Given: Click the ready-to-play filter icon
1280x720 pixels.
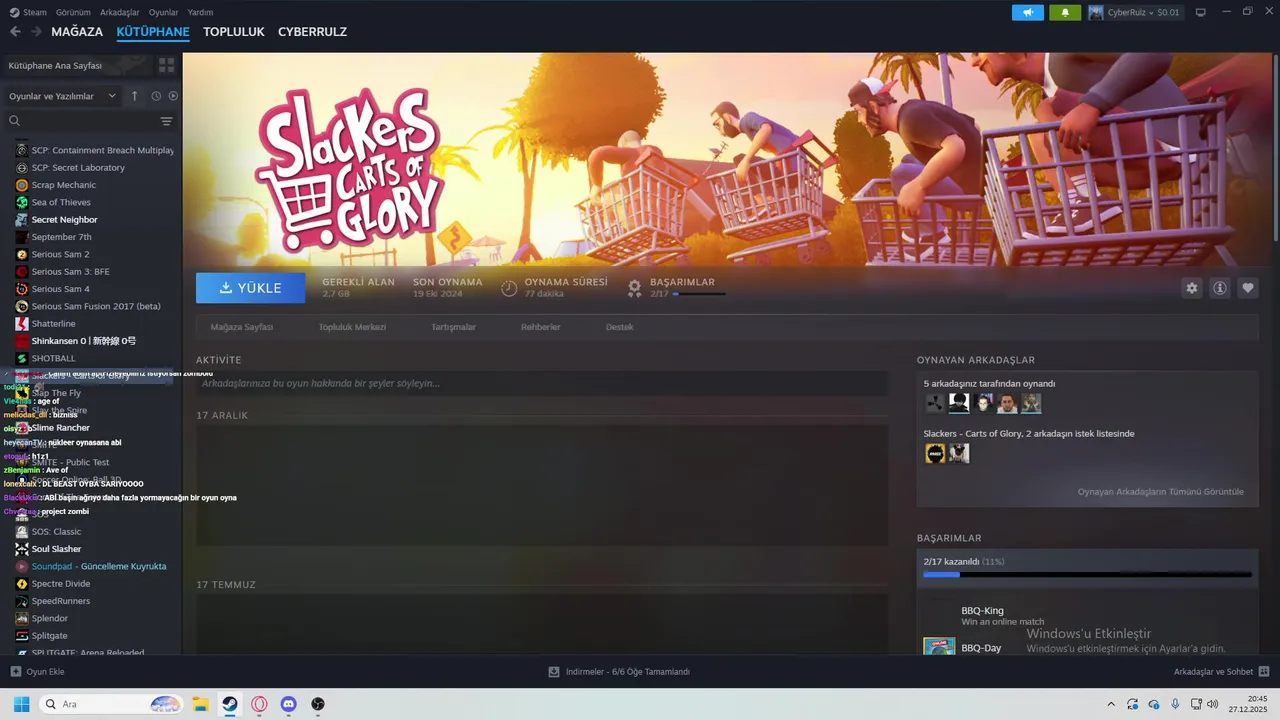Looking at the screenshot, I should (x=173, y=96).
